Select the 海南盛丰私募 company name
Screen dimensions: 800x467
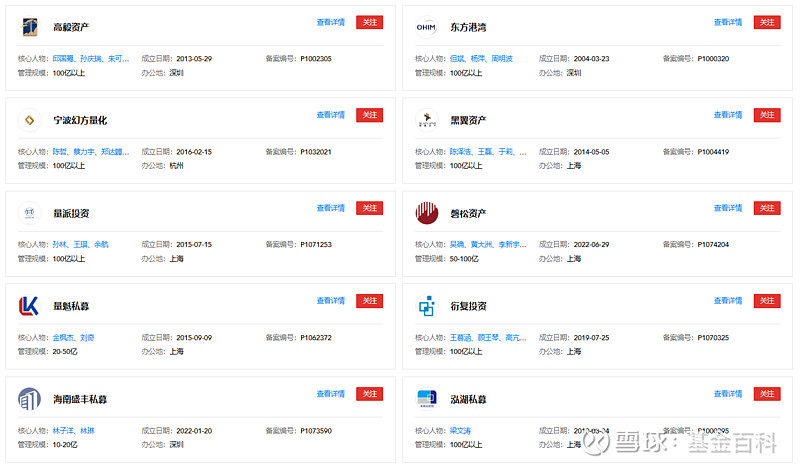(80, 399)
